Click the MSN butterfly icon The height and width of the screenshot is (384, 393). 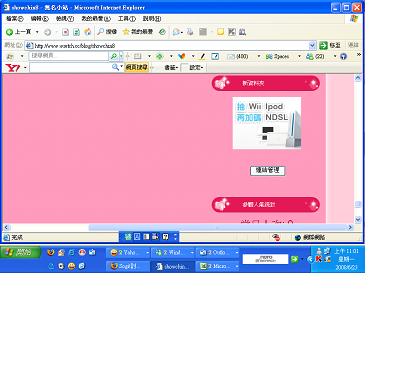(182, 56)
